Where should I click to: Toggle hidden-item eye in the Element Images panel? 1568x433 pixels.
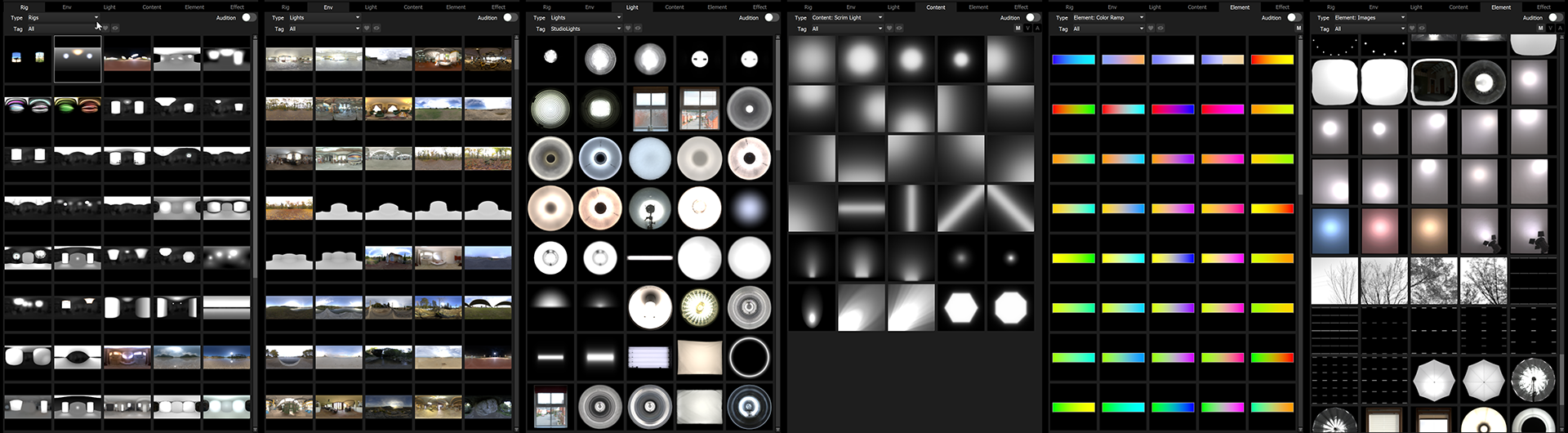pos(1422,29)
